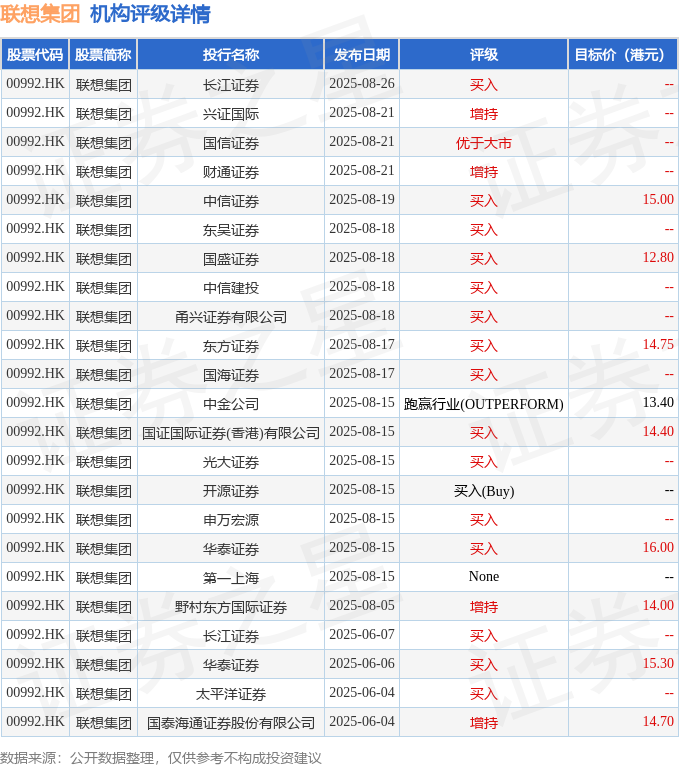Image resolution: width=679 pixels, height=767 pixels.
Task: Click the None rating cell
Action: click(484, 576)
